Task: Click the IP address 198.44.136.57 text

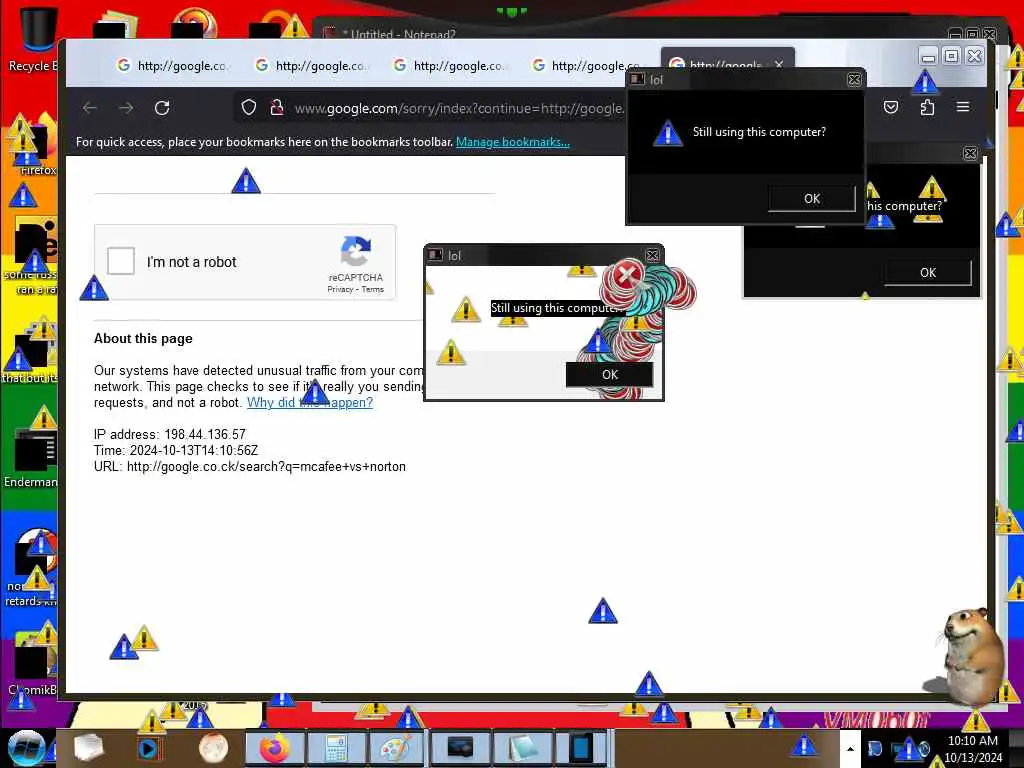Action: click(170, 434)
